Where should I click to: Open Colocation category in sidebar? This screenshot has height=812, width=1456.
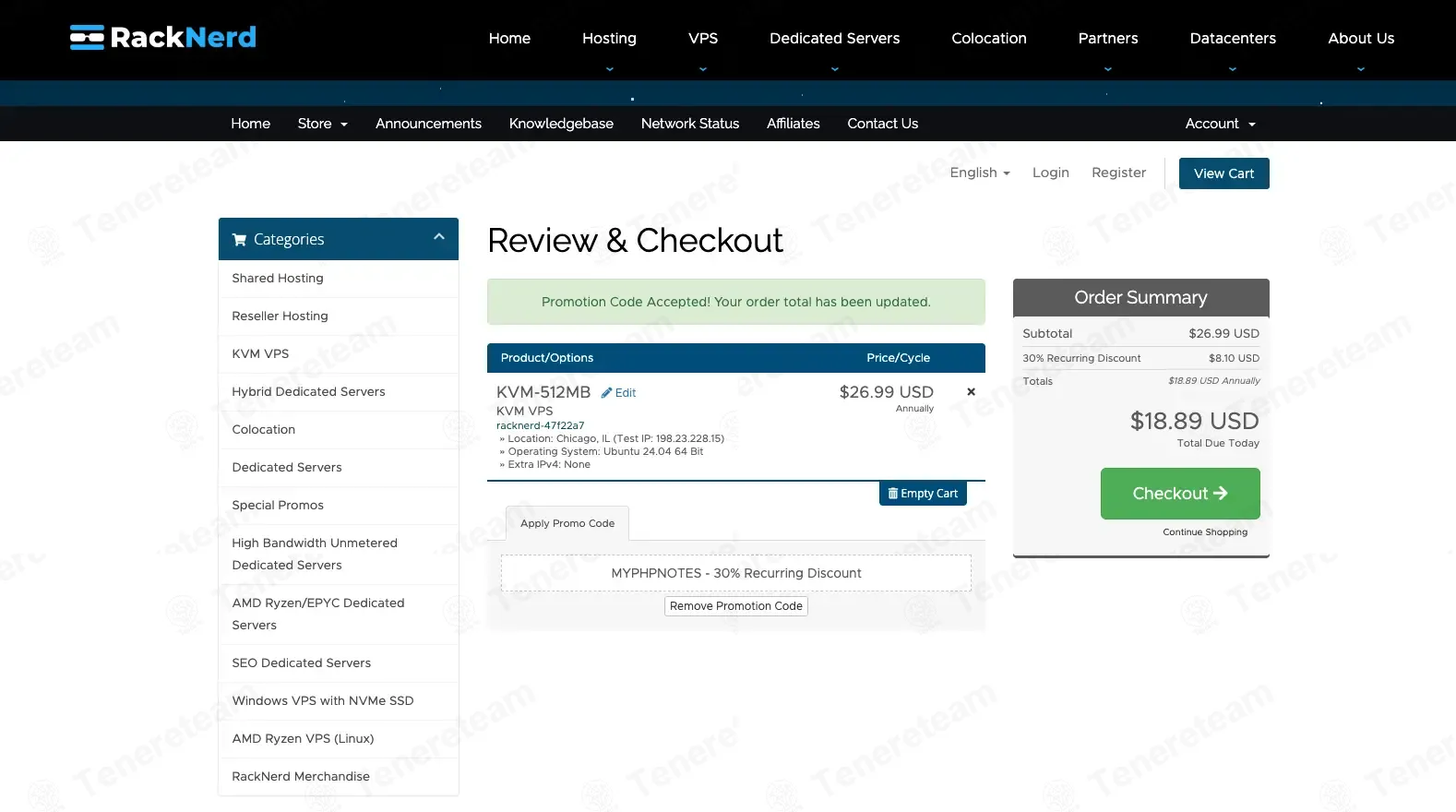(x=339, y=430)
